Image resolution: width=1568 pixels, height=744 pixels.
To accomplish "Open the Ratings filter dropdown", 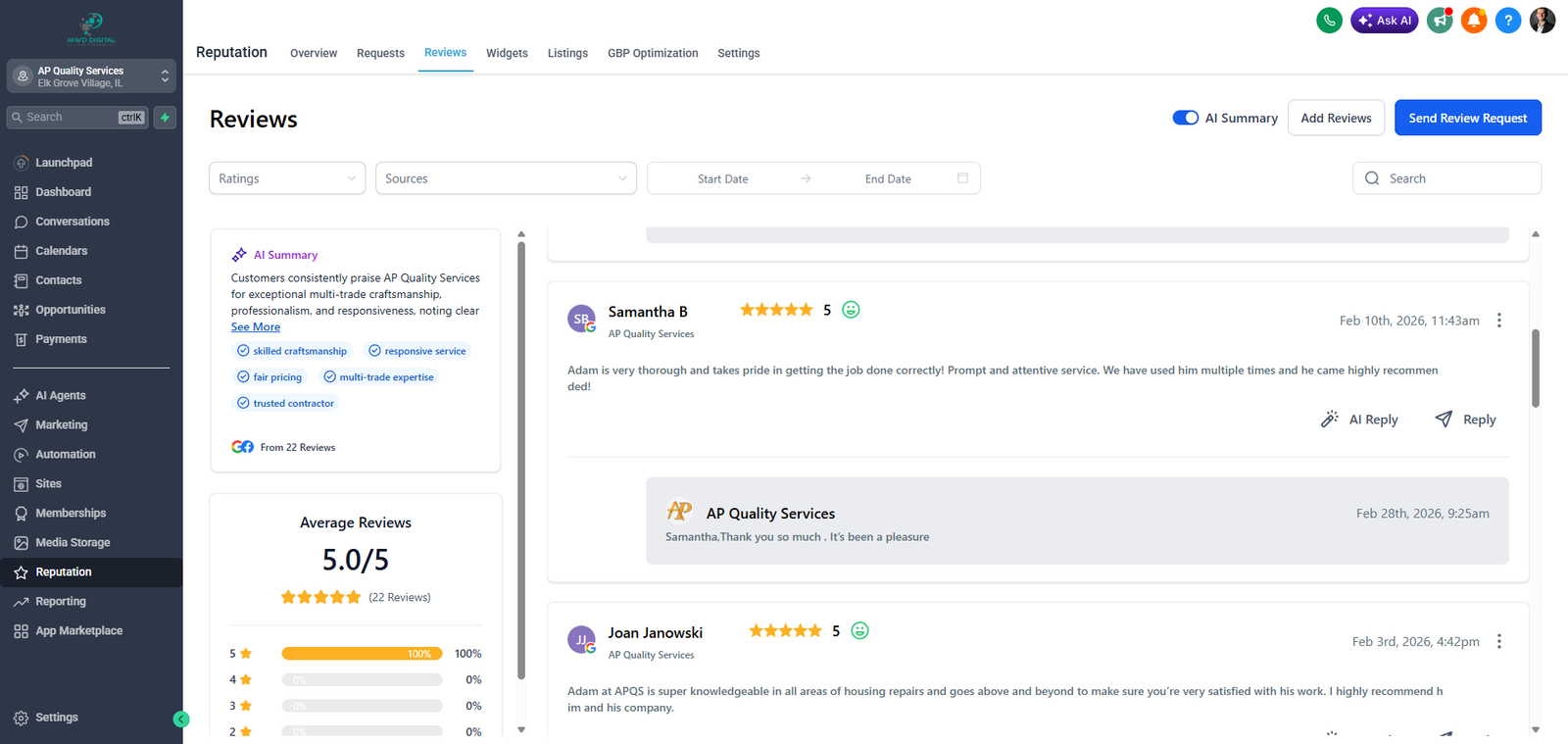I will click(287, 178).
